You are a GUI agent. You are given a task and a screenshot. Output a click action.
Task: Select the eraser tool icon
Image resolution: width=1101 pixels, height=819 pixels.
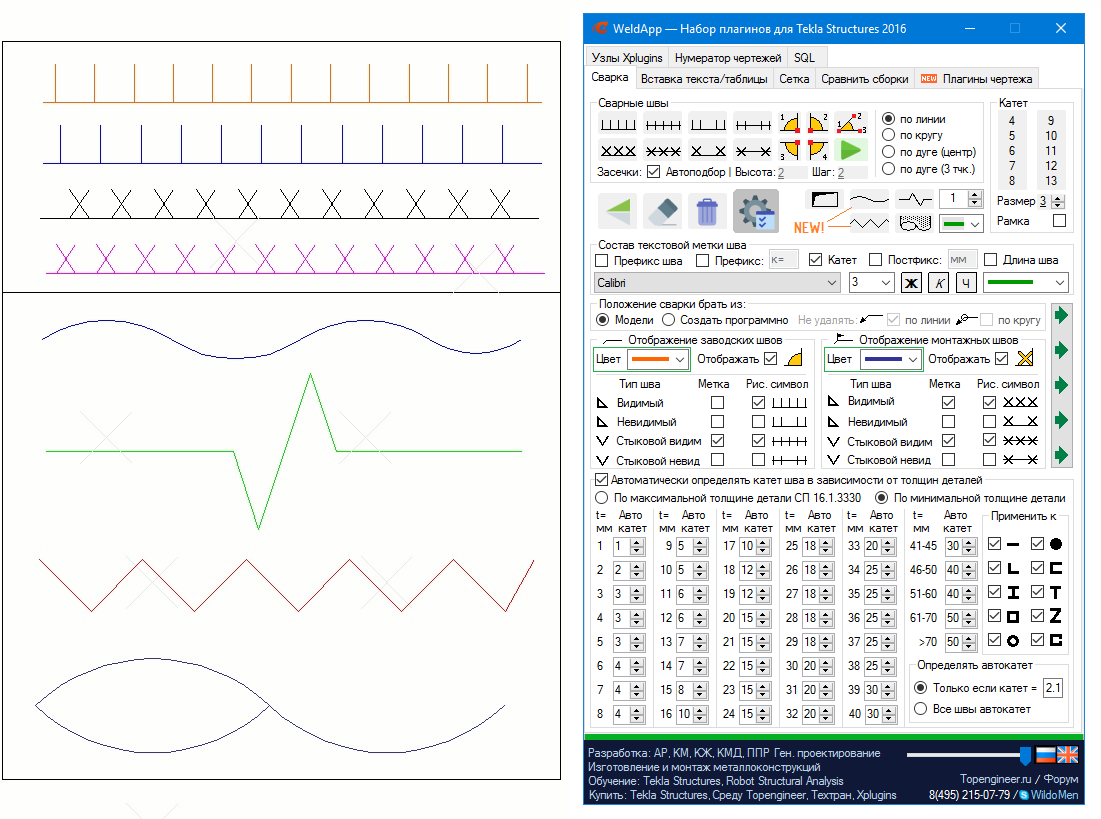pyautogui.click(x=662, y=213)
